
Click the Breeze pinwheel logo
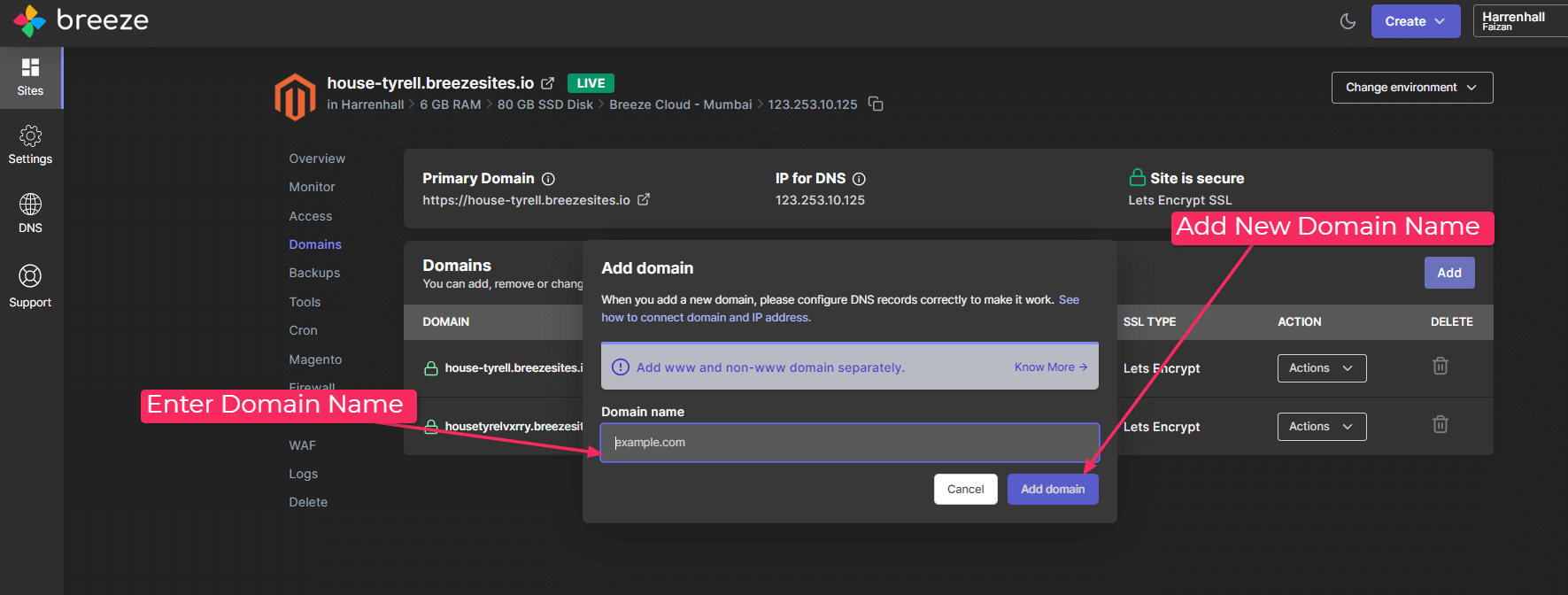coord(29,20)
